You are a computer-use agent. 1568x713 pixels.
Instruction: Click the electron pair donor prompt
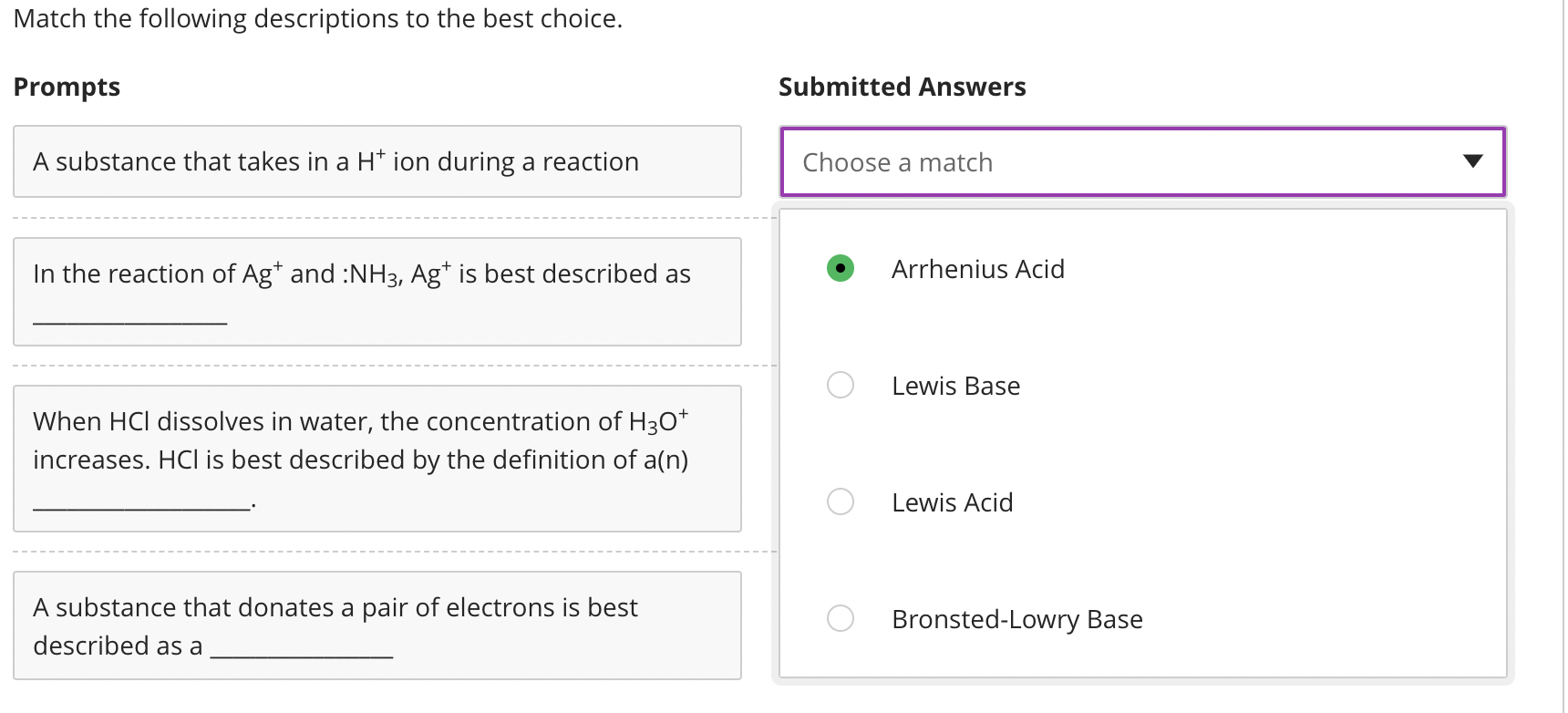point(377,625)
